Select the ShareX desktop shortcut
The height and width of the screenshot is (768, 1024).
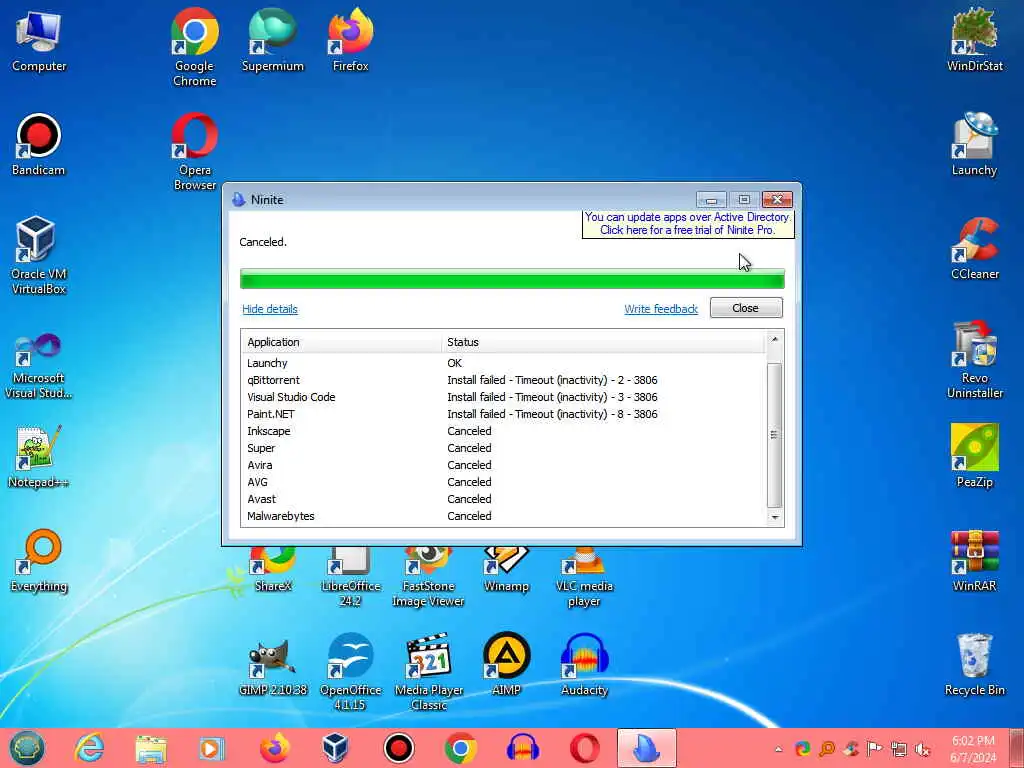pos(272,569)
